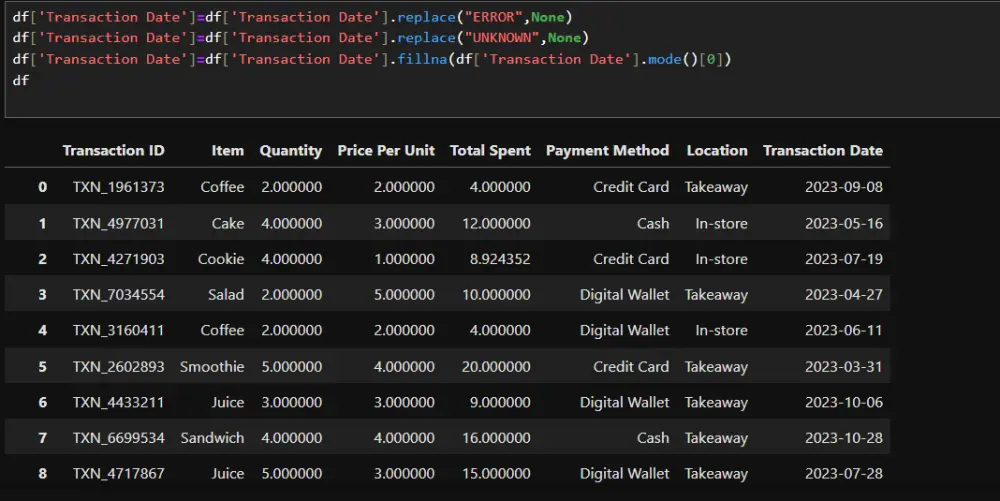
Task: Click date 2023-07-19
Action: pos(844,259)
